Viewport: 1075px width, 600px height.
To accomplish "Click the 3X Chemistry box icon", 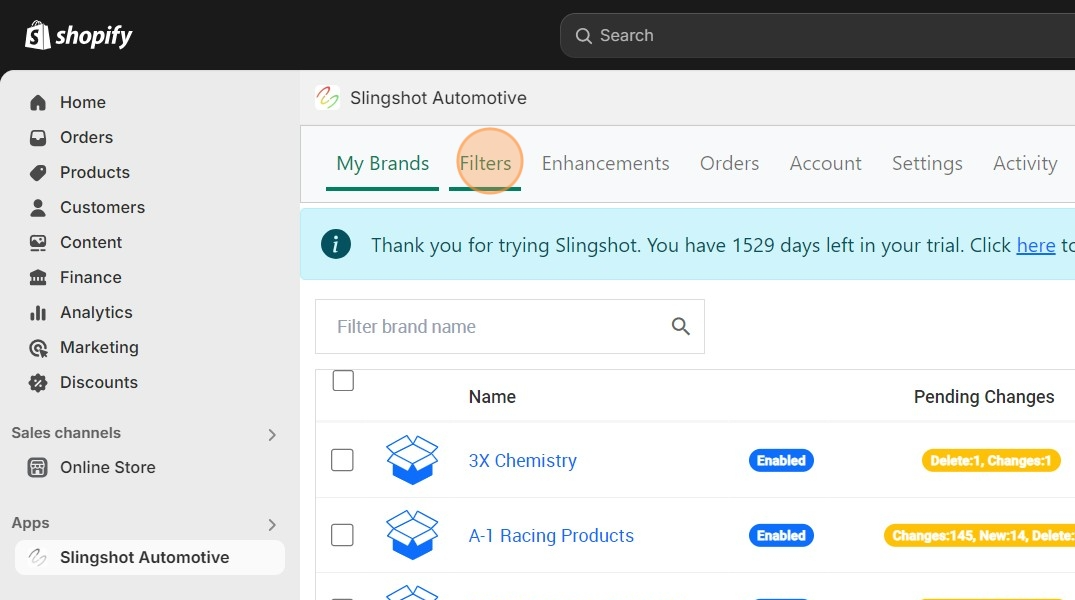I will [x=412, y=460].
